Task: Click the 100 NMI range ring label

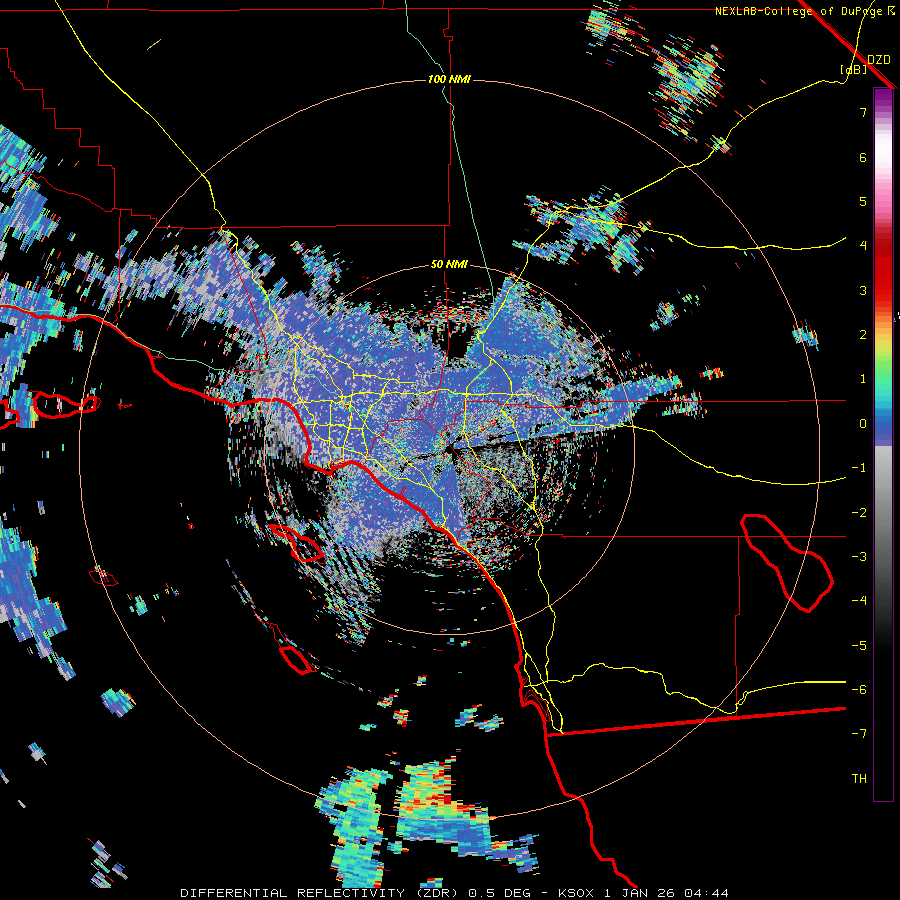Action: pos(449,79)
